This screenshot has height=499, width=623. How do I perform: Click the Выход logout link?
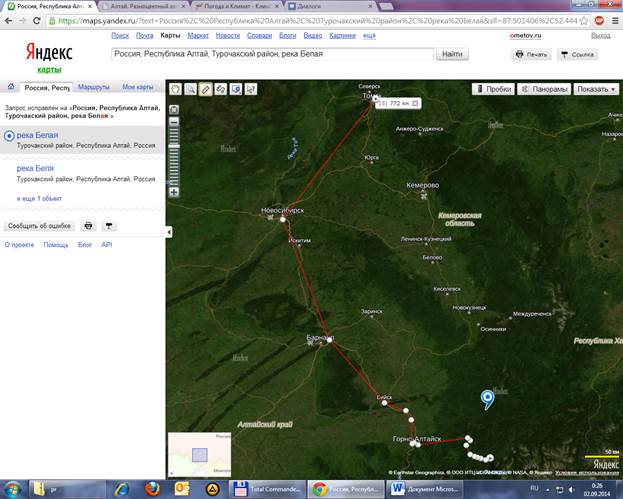600,35
